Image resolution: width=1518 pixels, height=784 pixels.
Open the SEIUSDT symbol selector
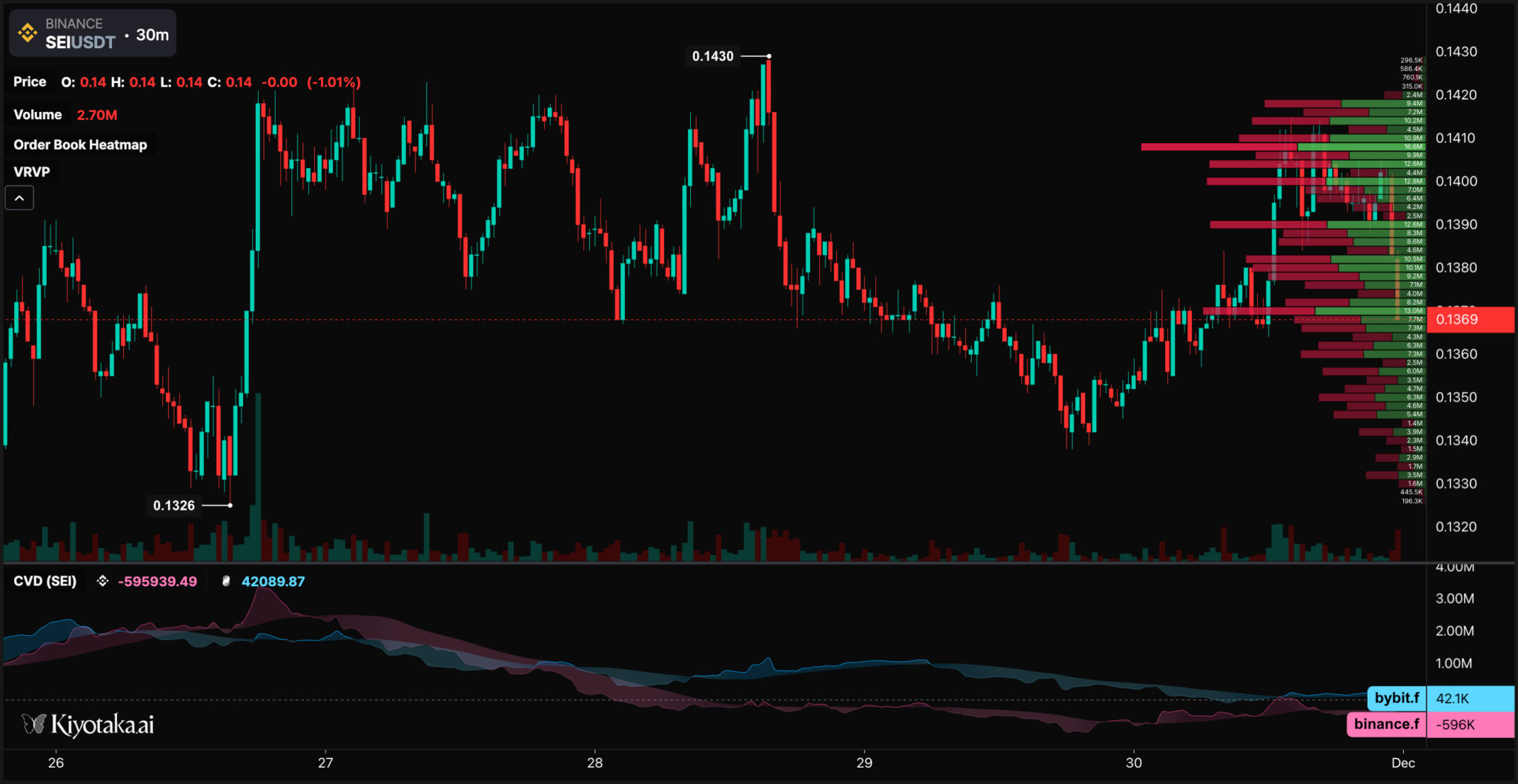(x=80, y=42)
